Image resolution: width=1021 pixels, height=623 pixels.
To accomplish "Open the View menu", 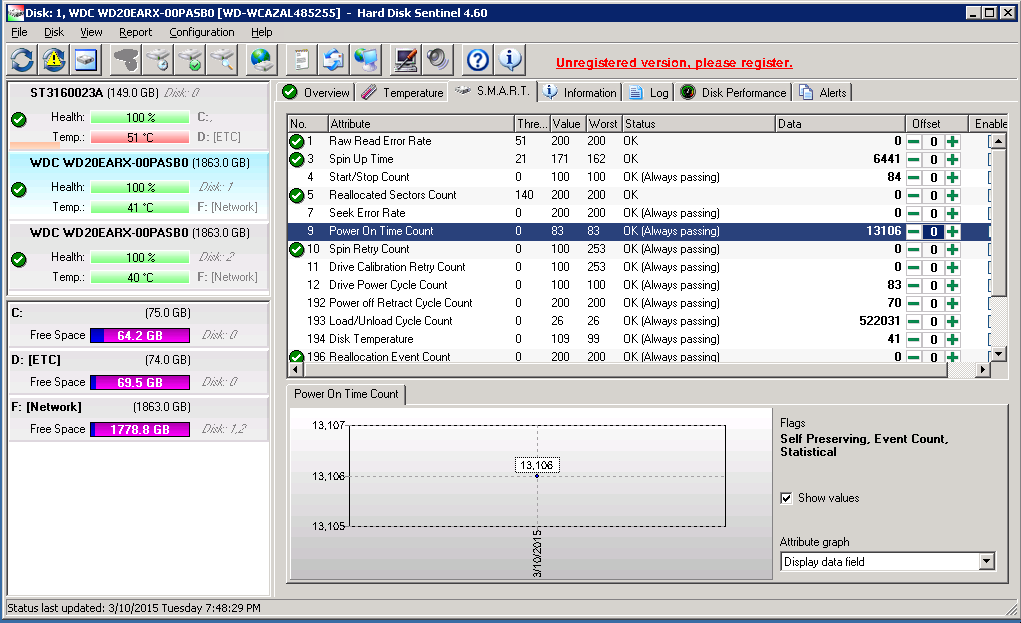I will click(x=91, y=32).
